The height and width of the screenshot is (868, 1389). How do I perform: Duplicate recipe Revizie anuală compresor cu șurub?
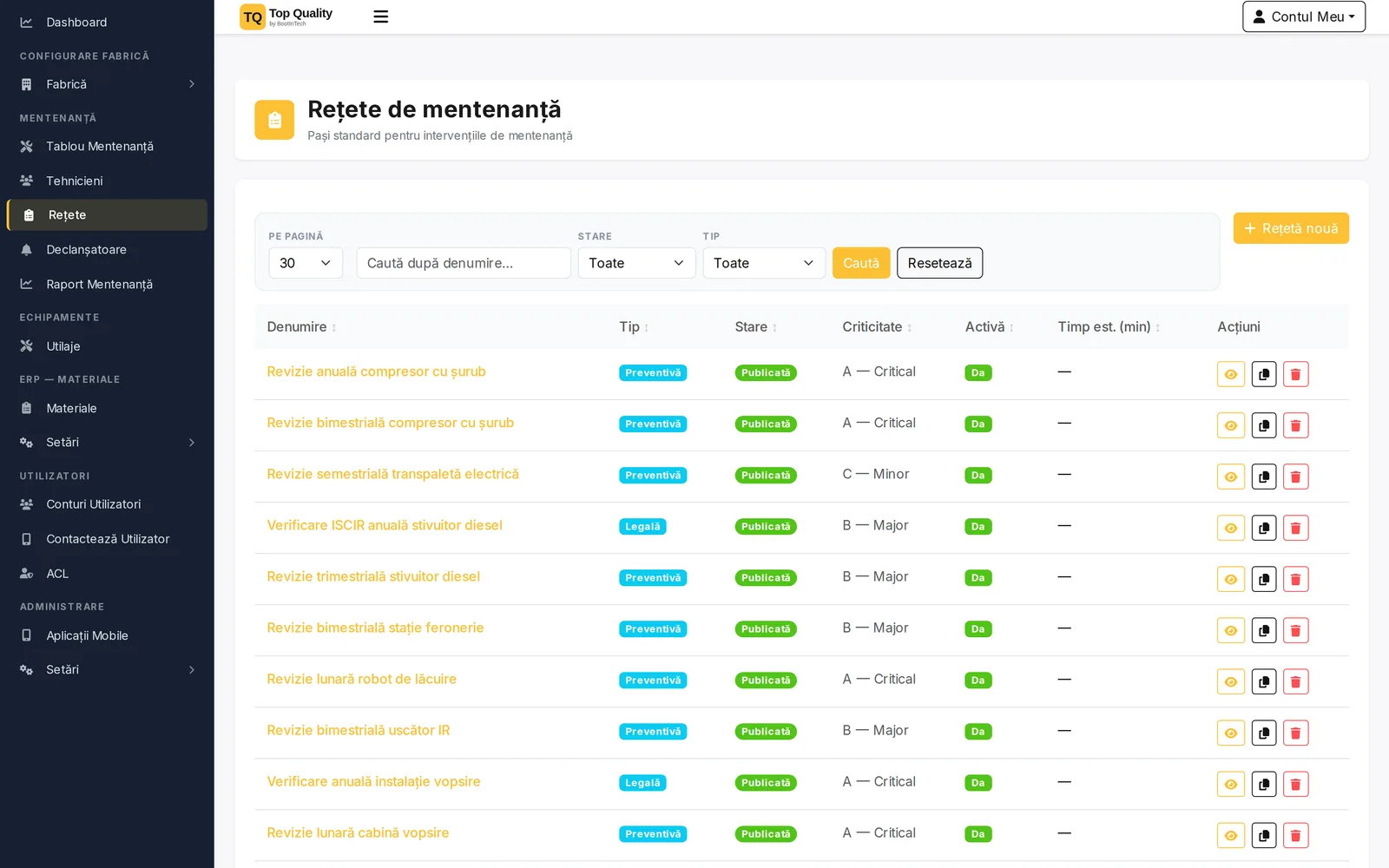1264,374
